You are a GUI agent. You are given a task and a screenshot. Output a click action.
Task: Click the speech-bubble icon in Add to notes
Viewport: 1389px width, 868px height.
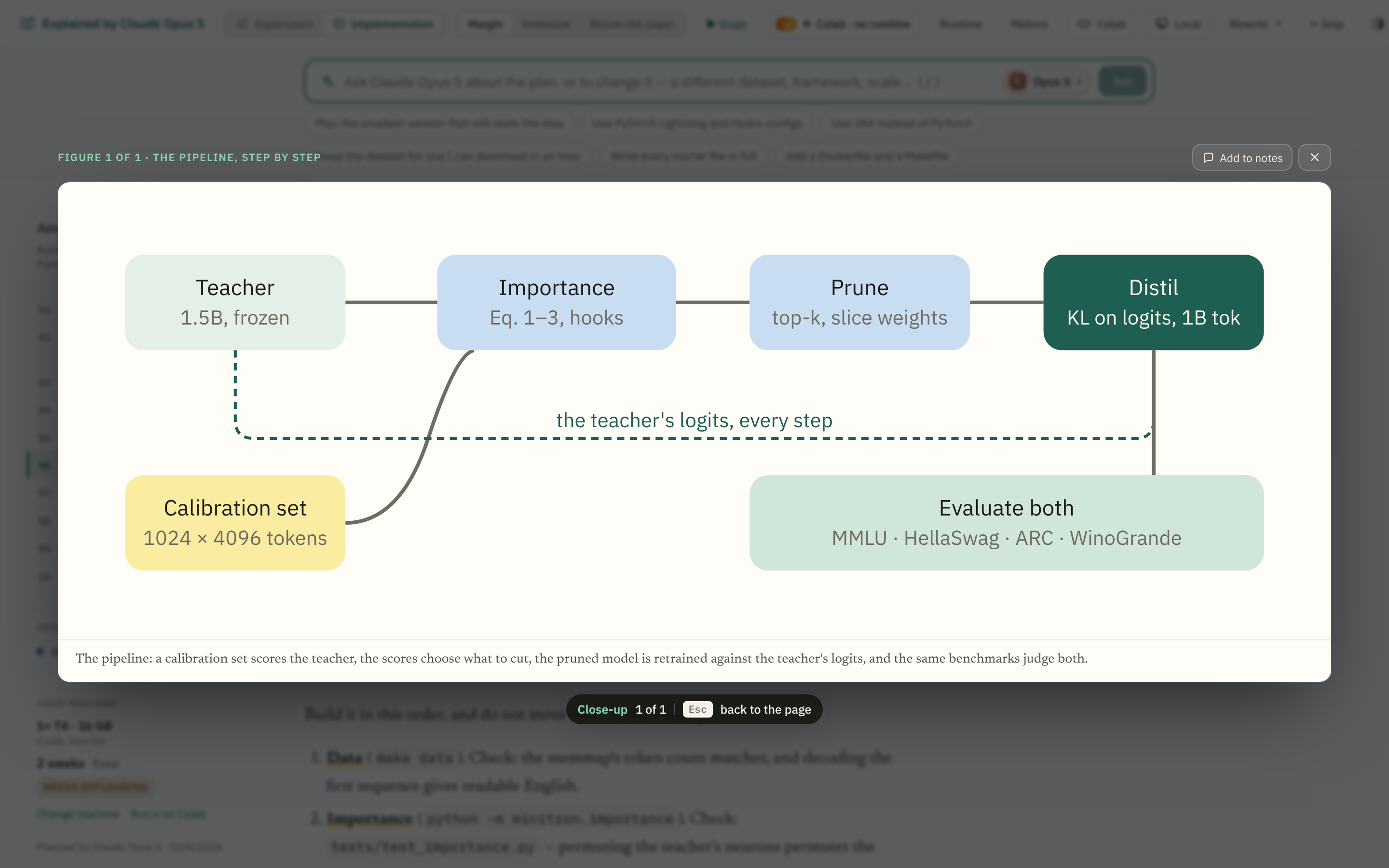tap(1208, 158)
